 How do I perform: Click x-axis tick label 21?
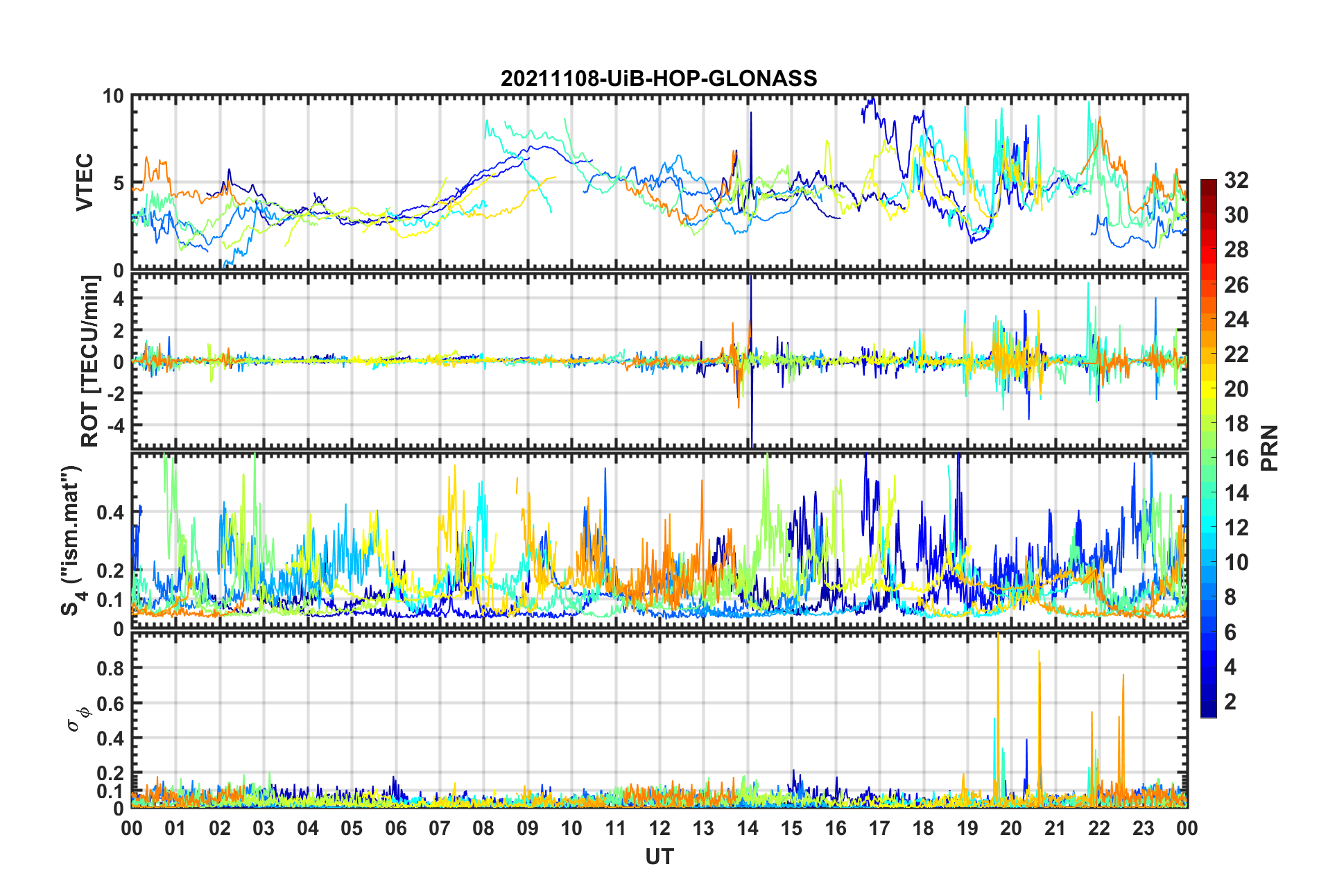click(1055, 828)
